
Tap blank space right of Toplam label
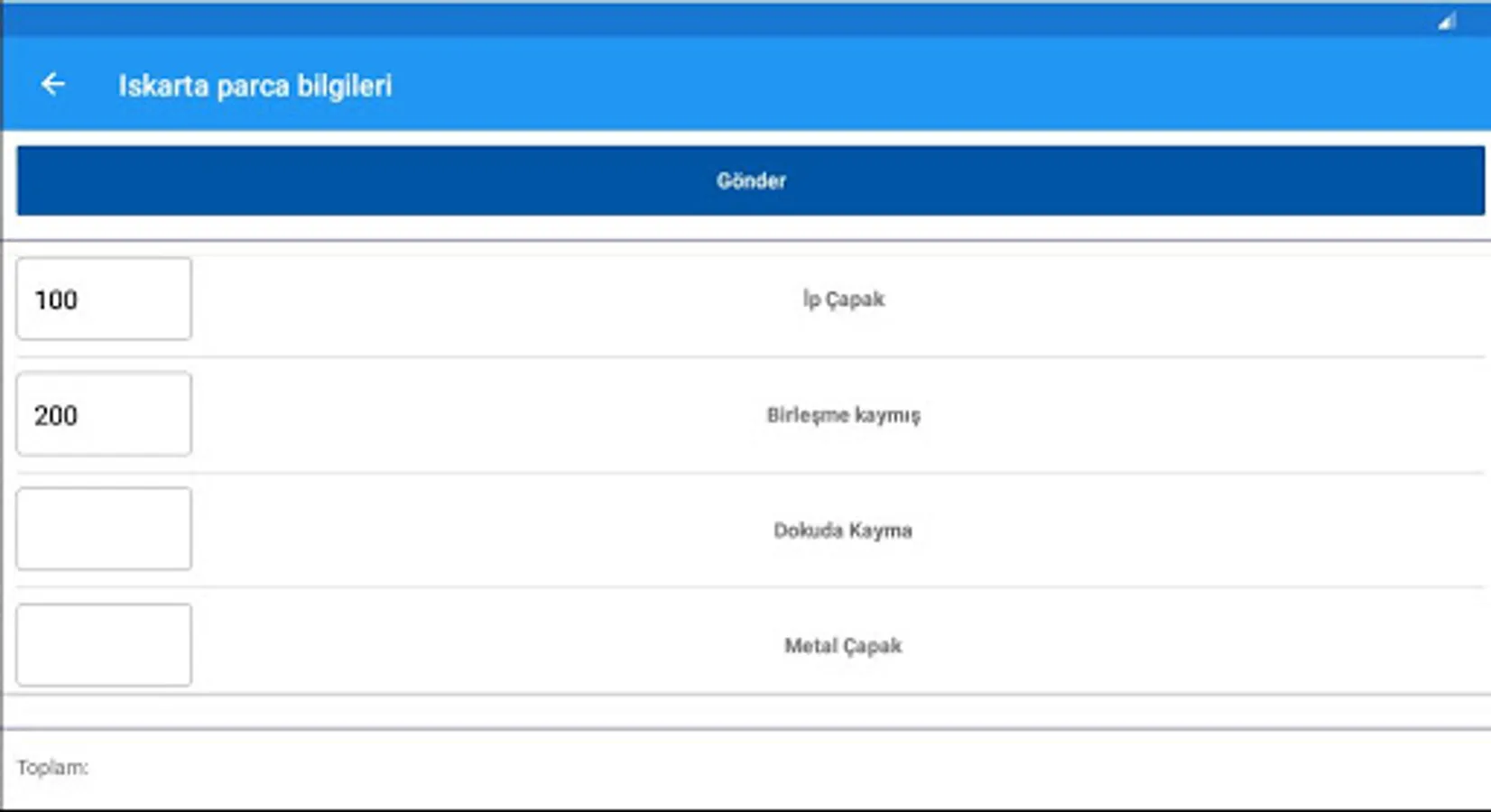click(722, 768)
